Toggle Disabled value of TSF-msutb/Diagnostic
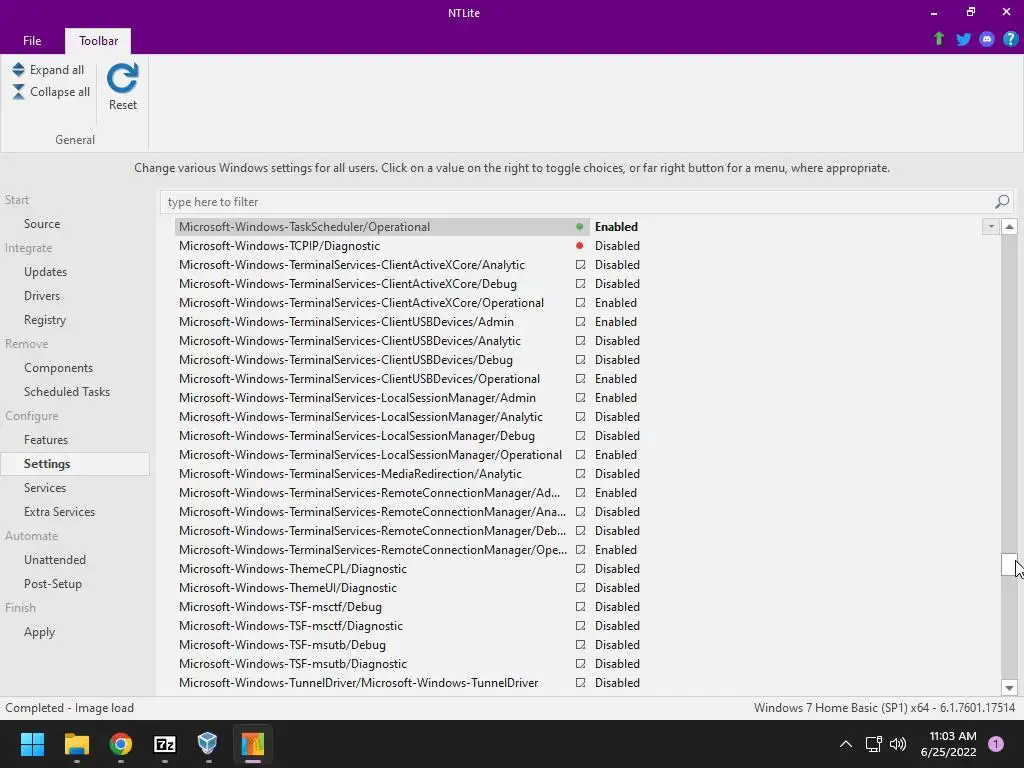 (x=617, y=664)
